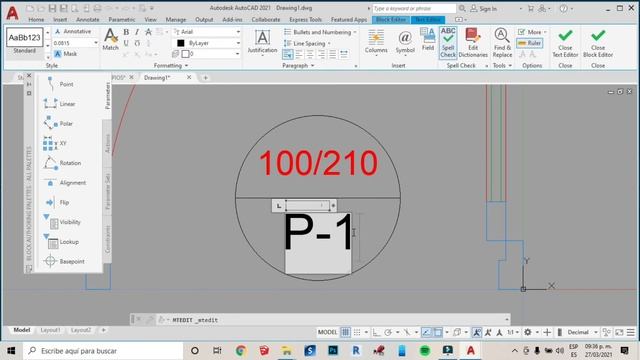640x360 pixels.
Task: Toggle grid display in status bar
Action: point(345,332)
